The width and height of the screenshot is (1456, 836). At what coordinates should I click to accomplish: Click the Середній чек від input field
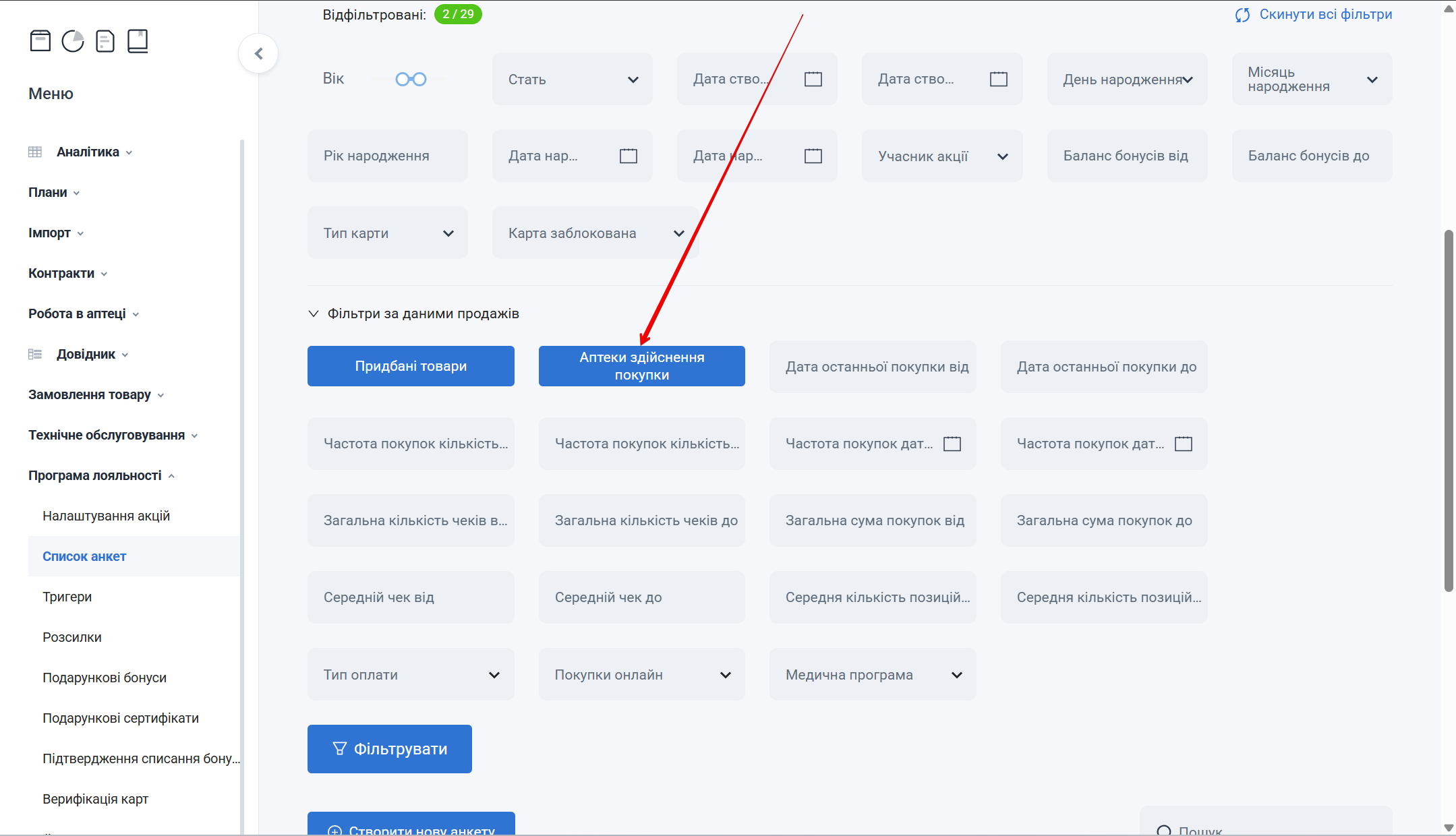(411, 597)
